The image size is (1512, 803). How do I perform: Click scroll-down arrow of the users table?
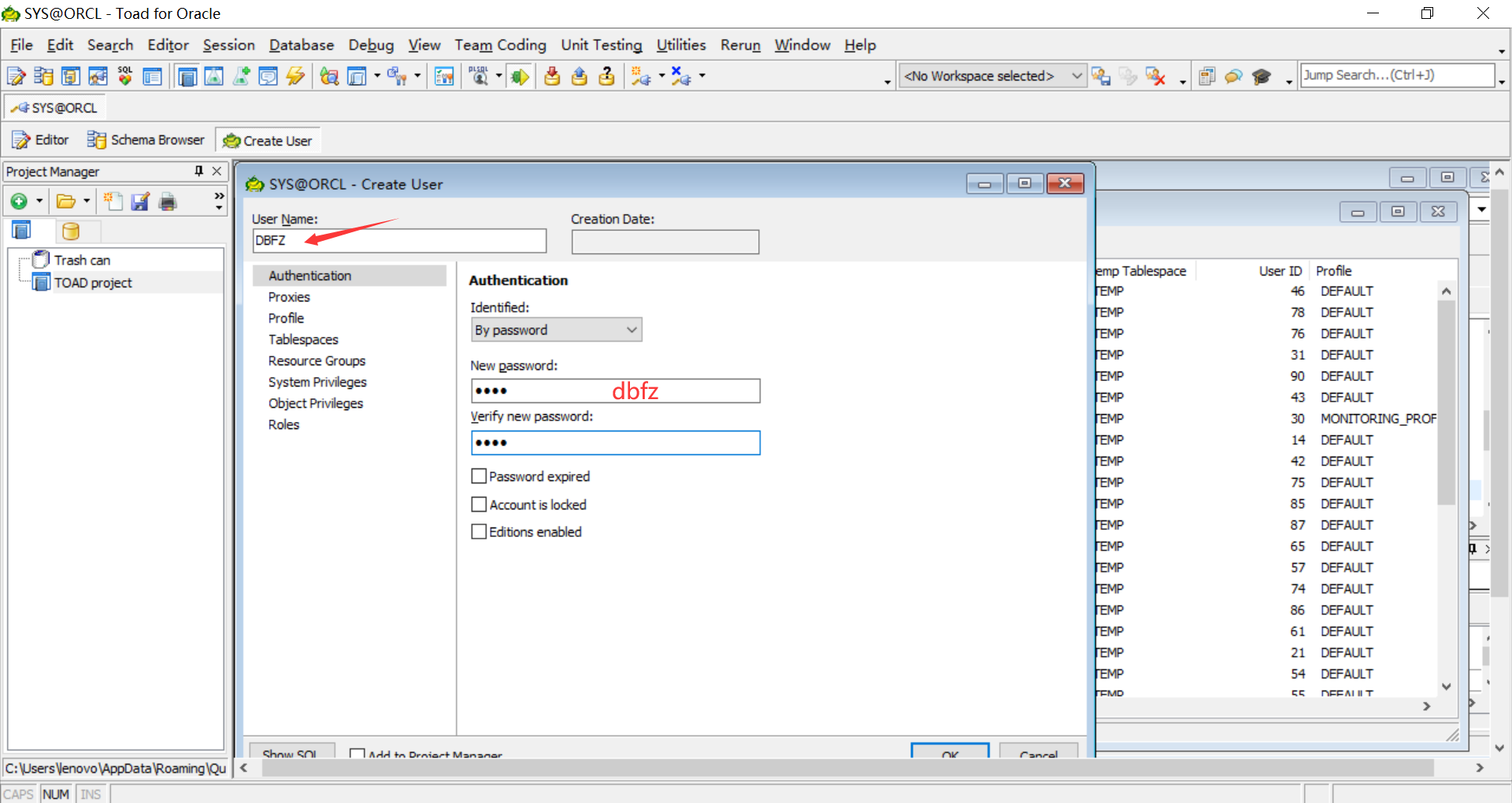1446,686
